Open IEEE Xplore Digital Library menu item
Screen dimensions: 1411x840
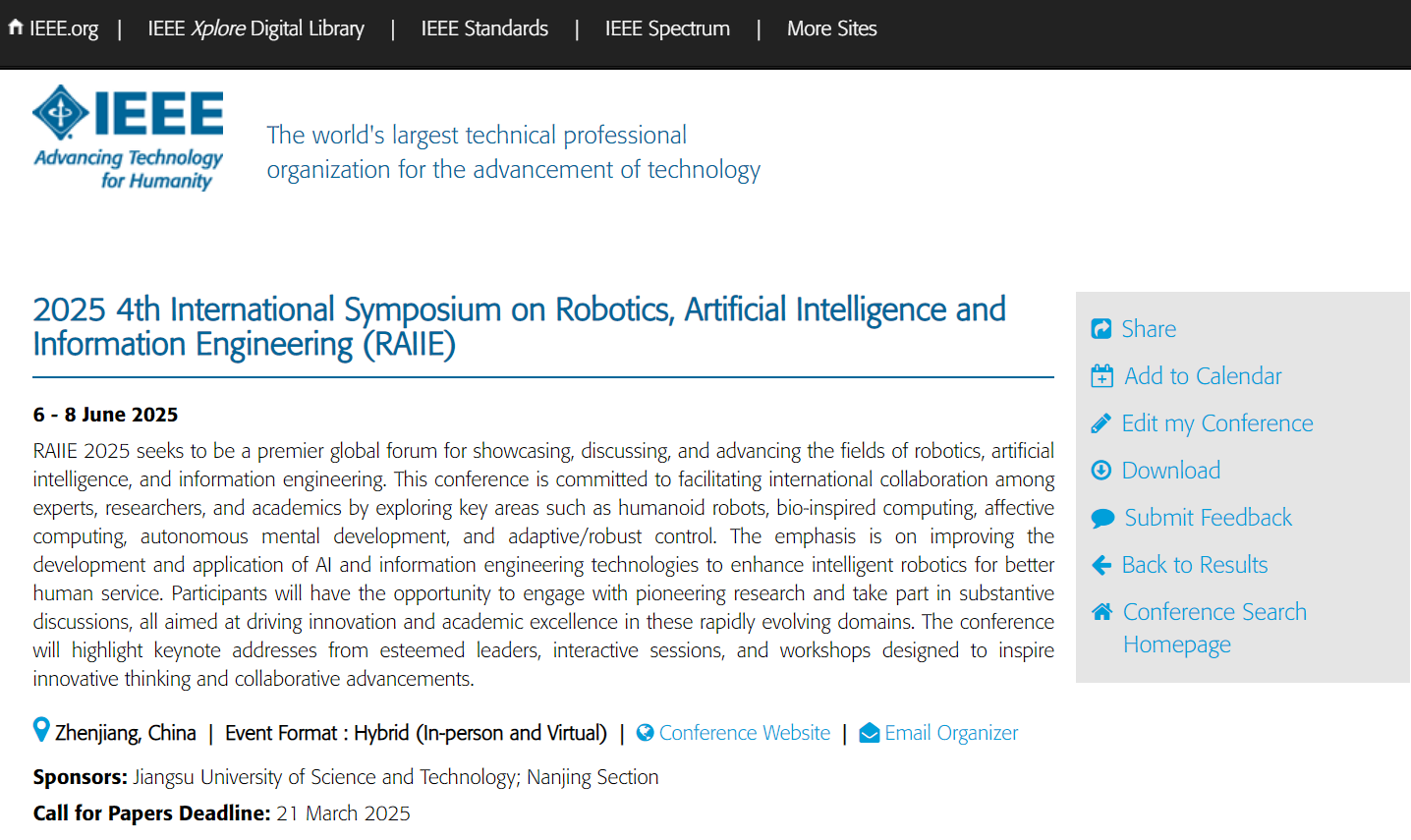point(255,28)
